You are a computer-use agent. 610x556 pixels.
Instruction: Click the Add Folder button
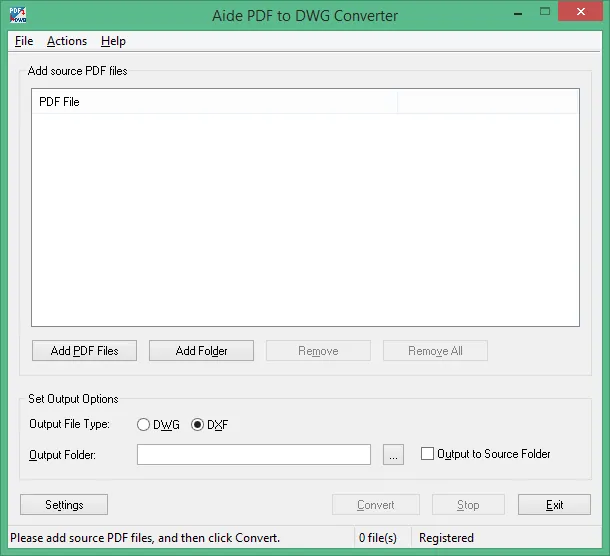(x=202, y=351)
